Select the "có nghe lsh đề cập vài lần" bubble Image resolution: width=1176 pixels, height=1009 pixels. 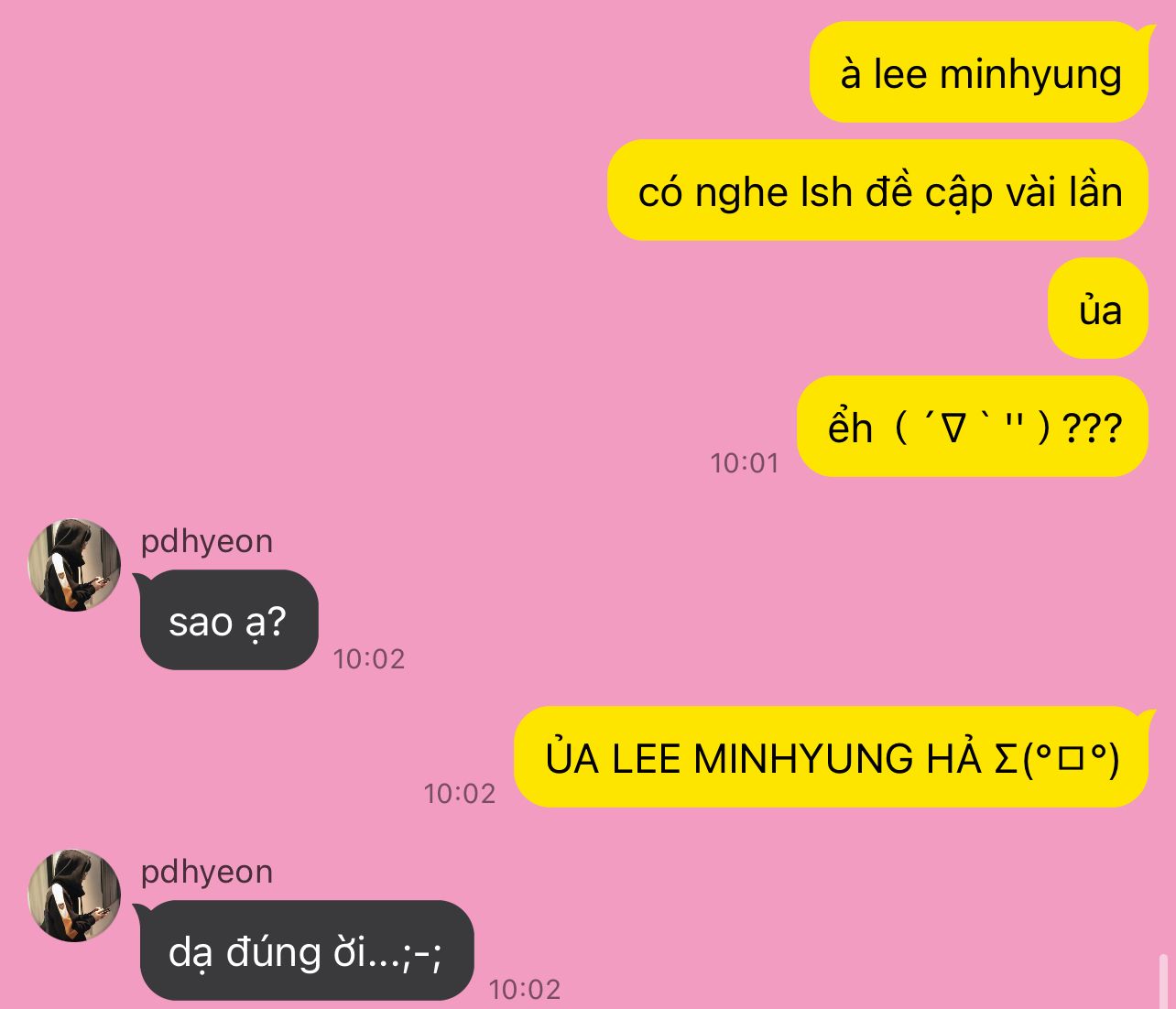pos(877,190)
